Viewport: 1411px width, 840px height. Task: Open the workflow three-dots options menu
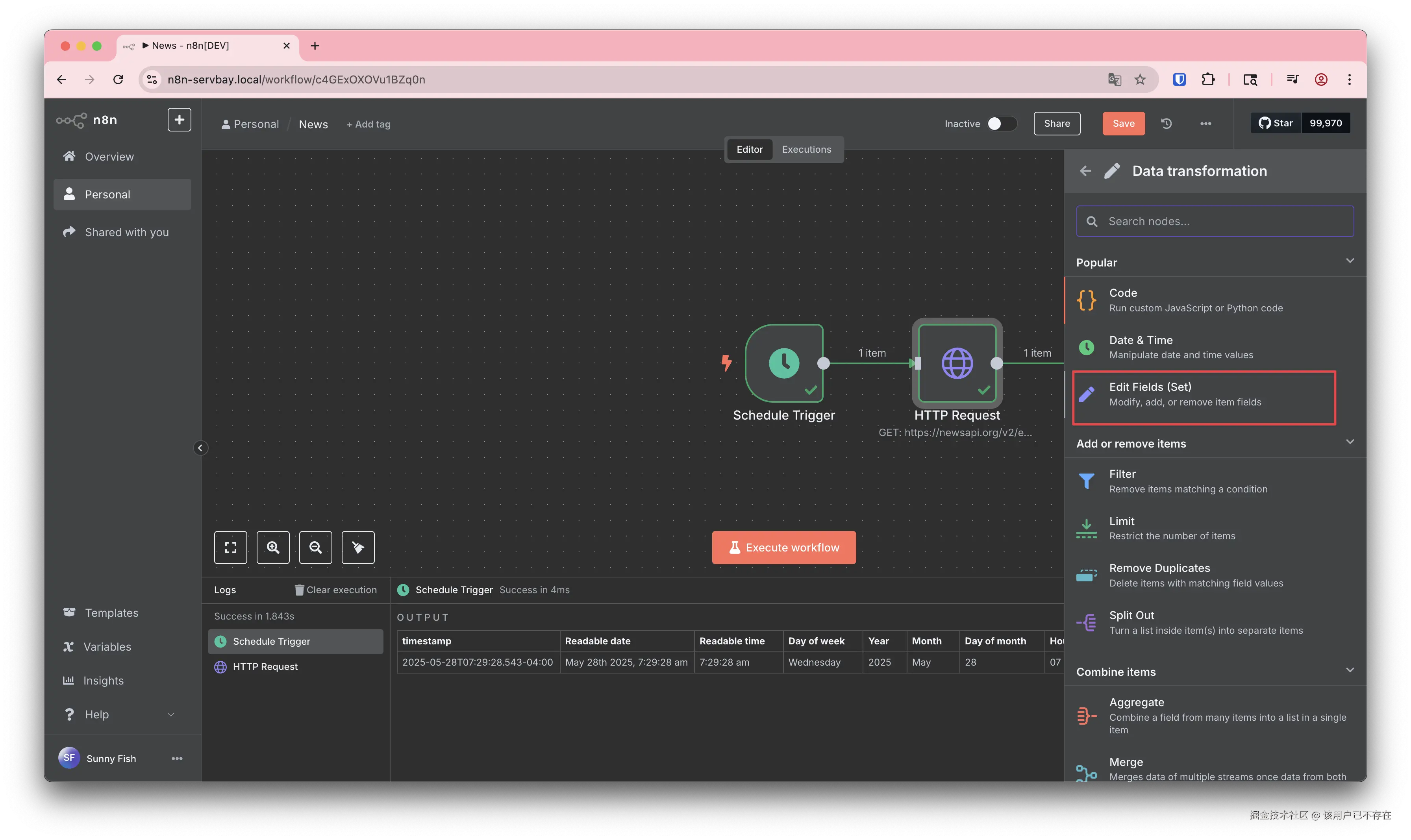pyautogui.click(x=1205, y=123)
